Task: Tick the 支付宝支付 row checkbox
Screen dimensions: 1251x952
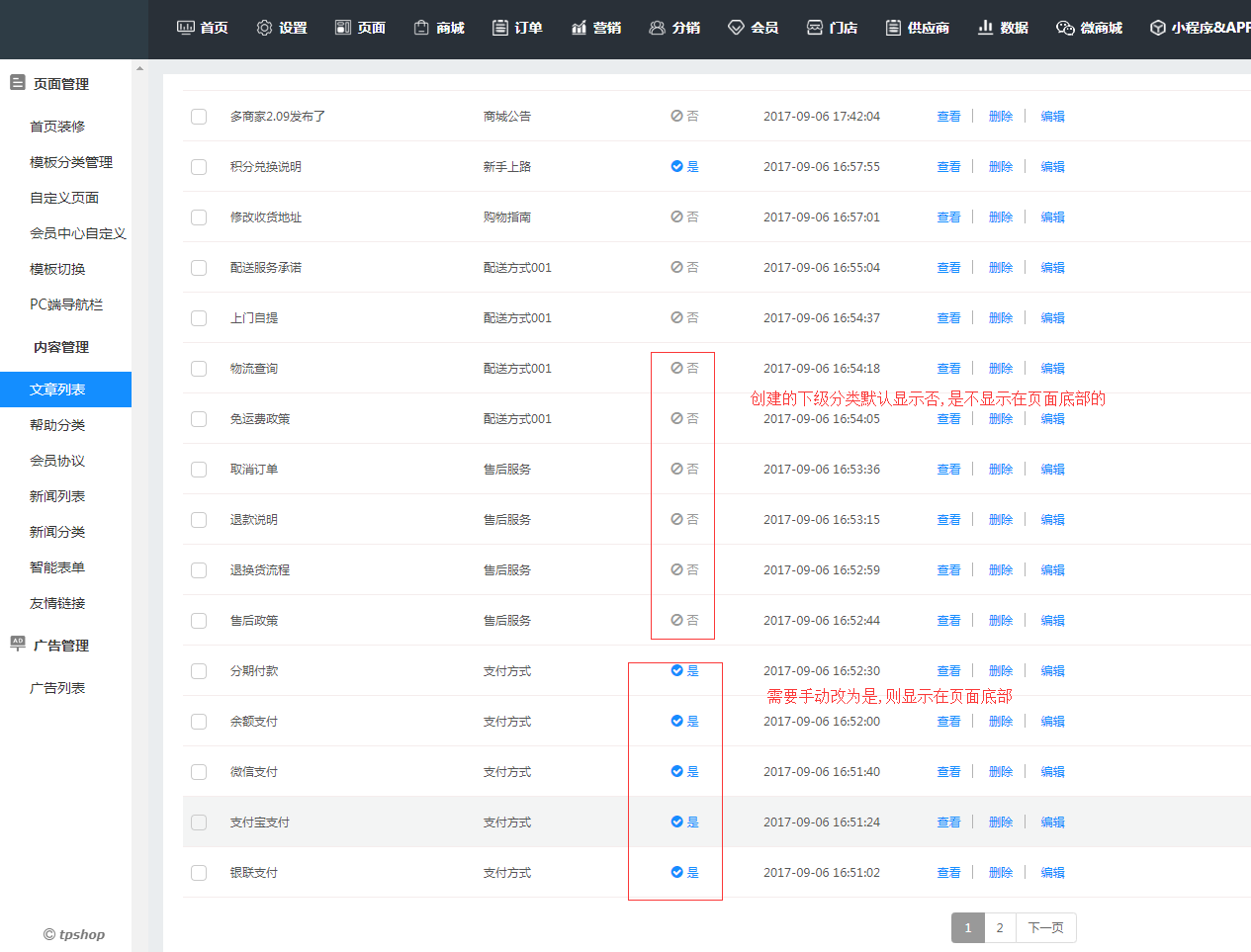Action: click(x=199, y=822)
